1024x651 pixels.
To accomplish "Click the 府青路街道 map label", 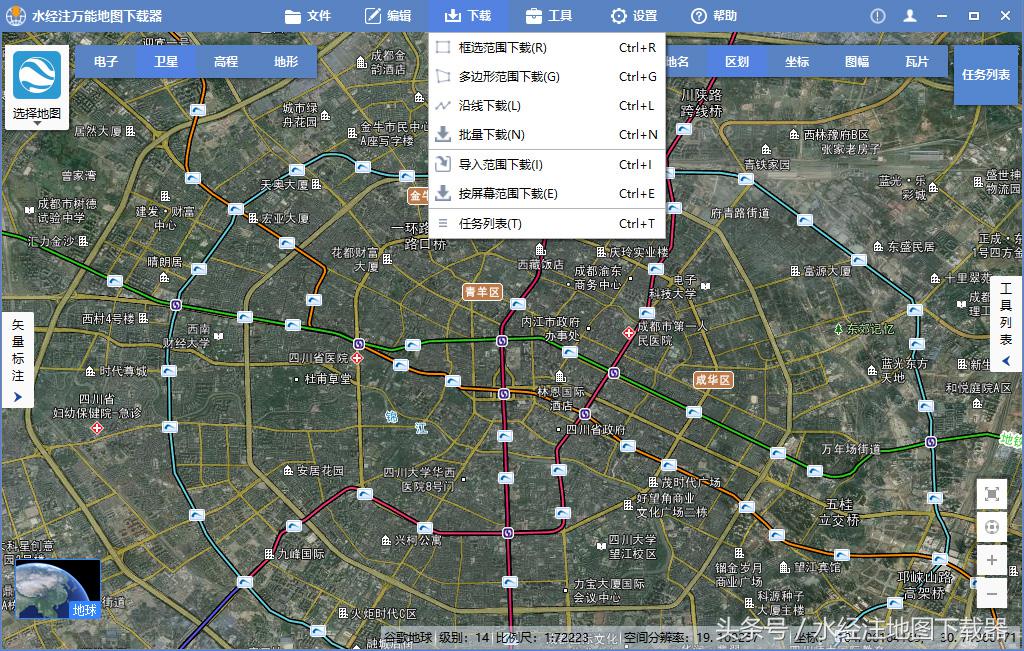I will (740, 213).
